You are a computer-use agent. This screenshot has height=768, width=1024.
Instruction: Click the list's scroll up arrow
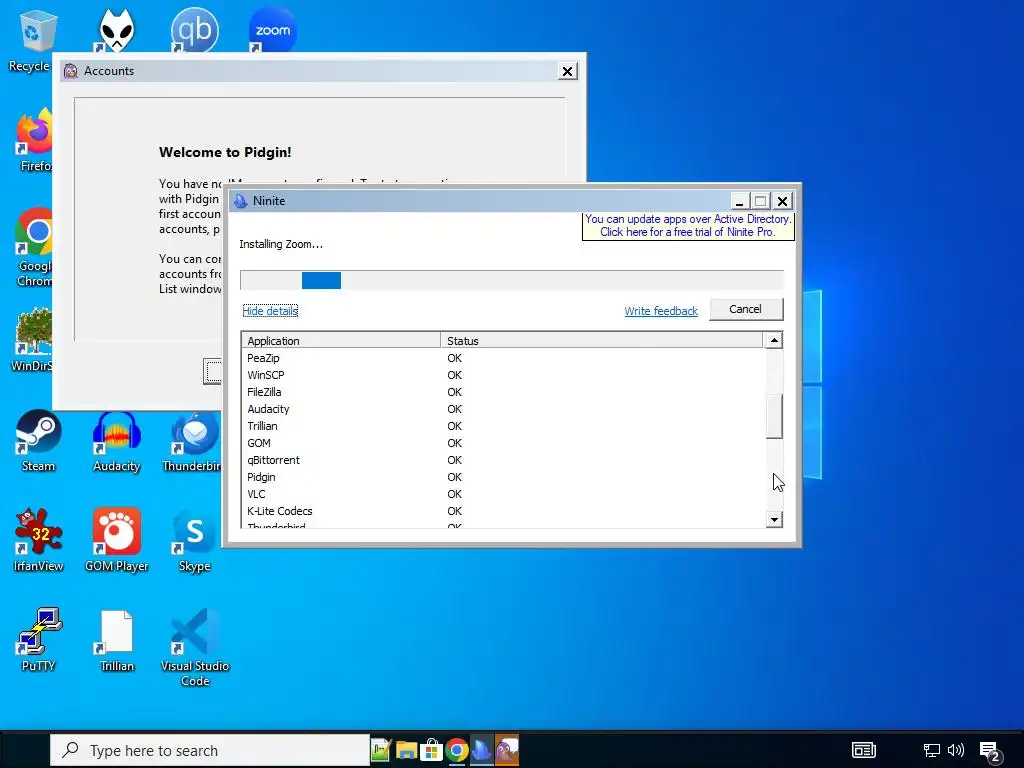pyautogui.click(x=774, y=340)
